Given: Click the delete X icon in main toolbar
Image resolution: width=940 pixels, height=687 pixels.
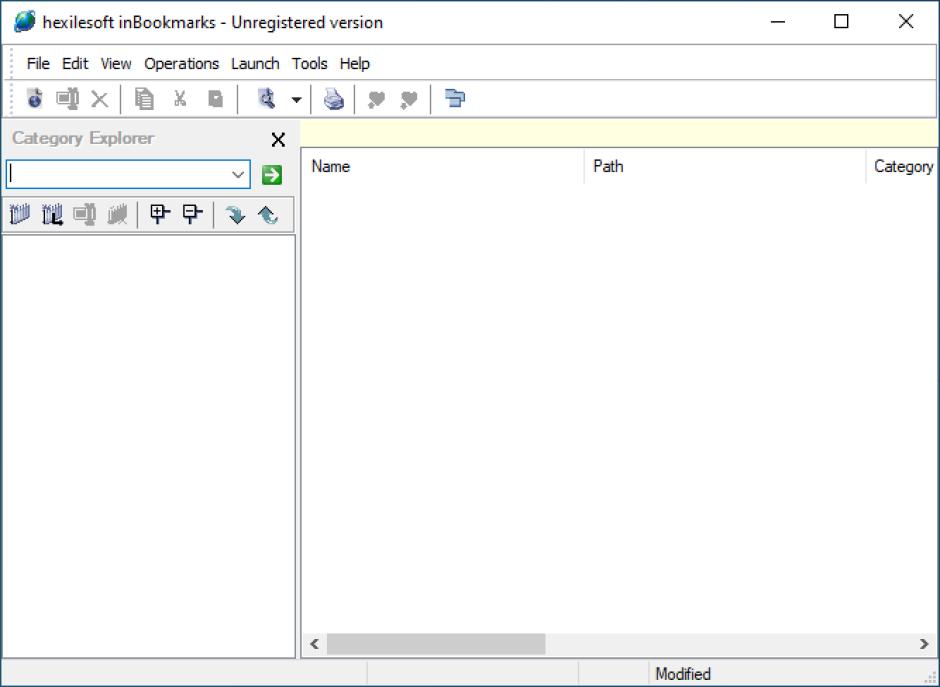Looking at the screenshot, I should pos(100,98).
